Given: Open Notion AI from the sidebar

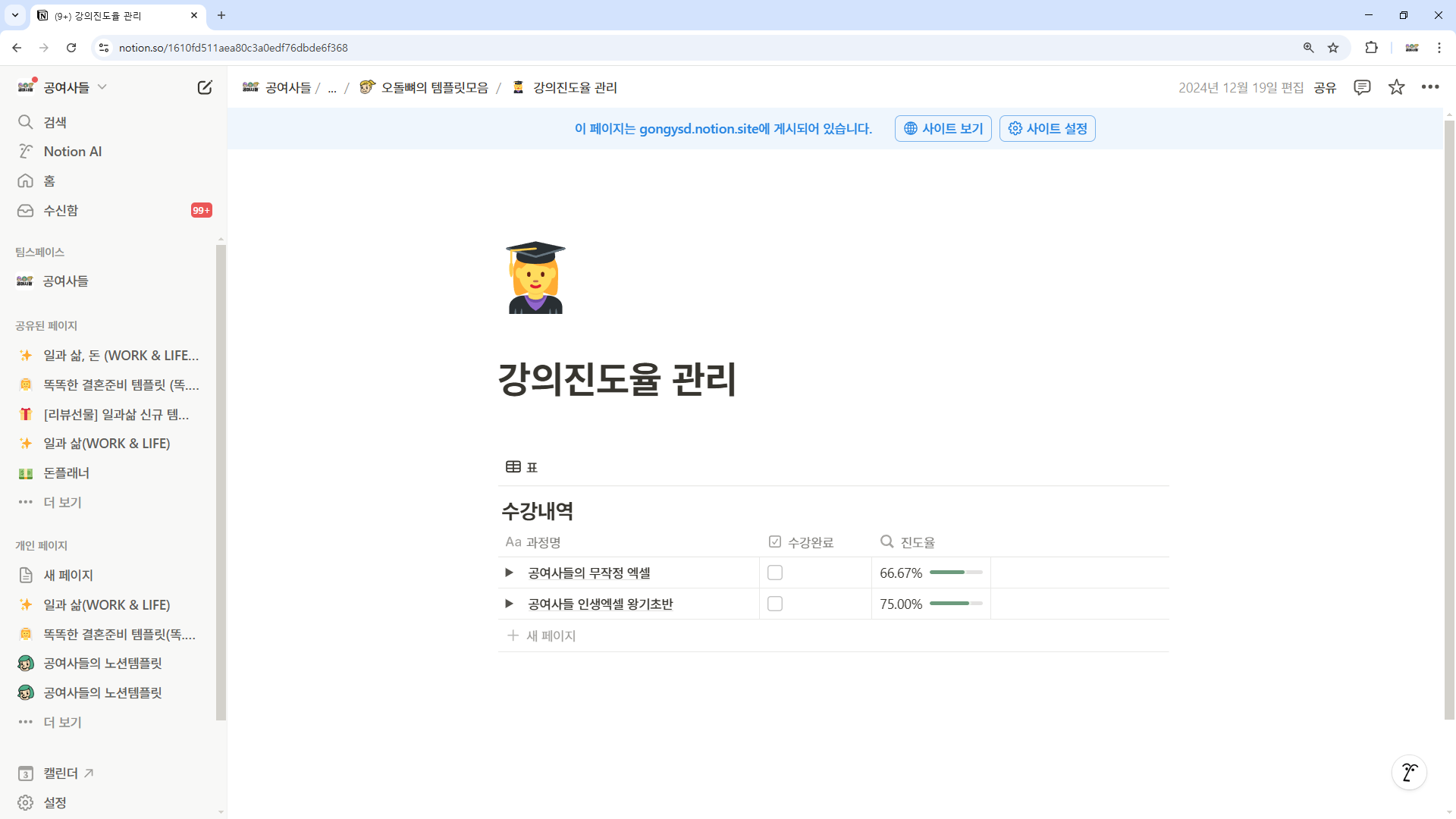Looking at the screenshot, I should click(x=73, y=151).
